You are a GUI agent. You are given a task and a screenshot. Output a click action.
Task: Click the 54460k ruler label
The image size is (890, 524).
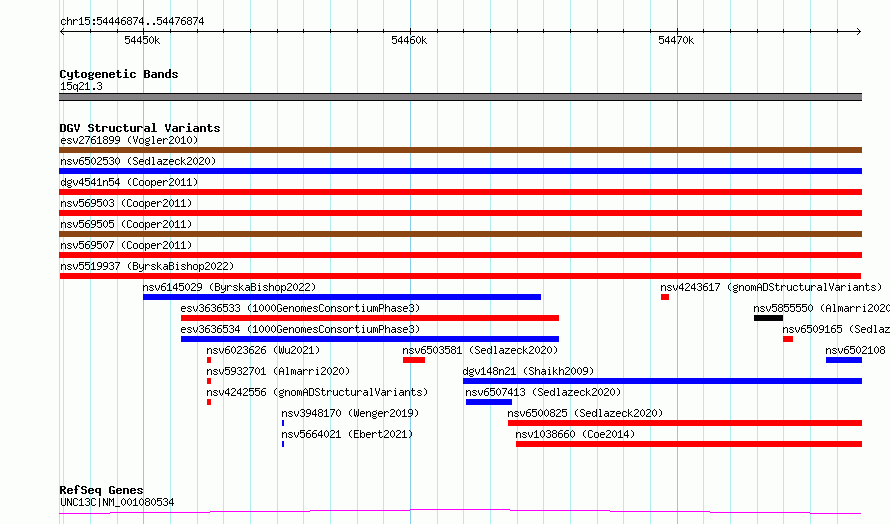pos(409,40)
